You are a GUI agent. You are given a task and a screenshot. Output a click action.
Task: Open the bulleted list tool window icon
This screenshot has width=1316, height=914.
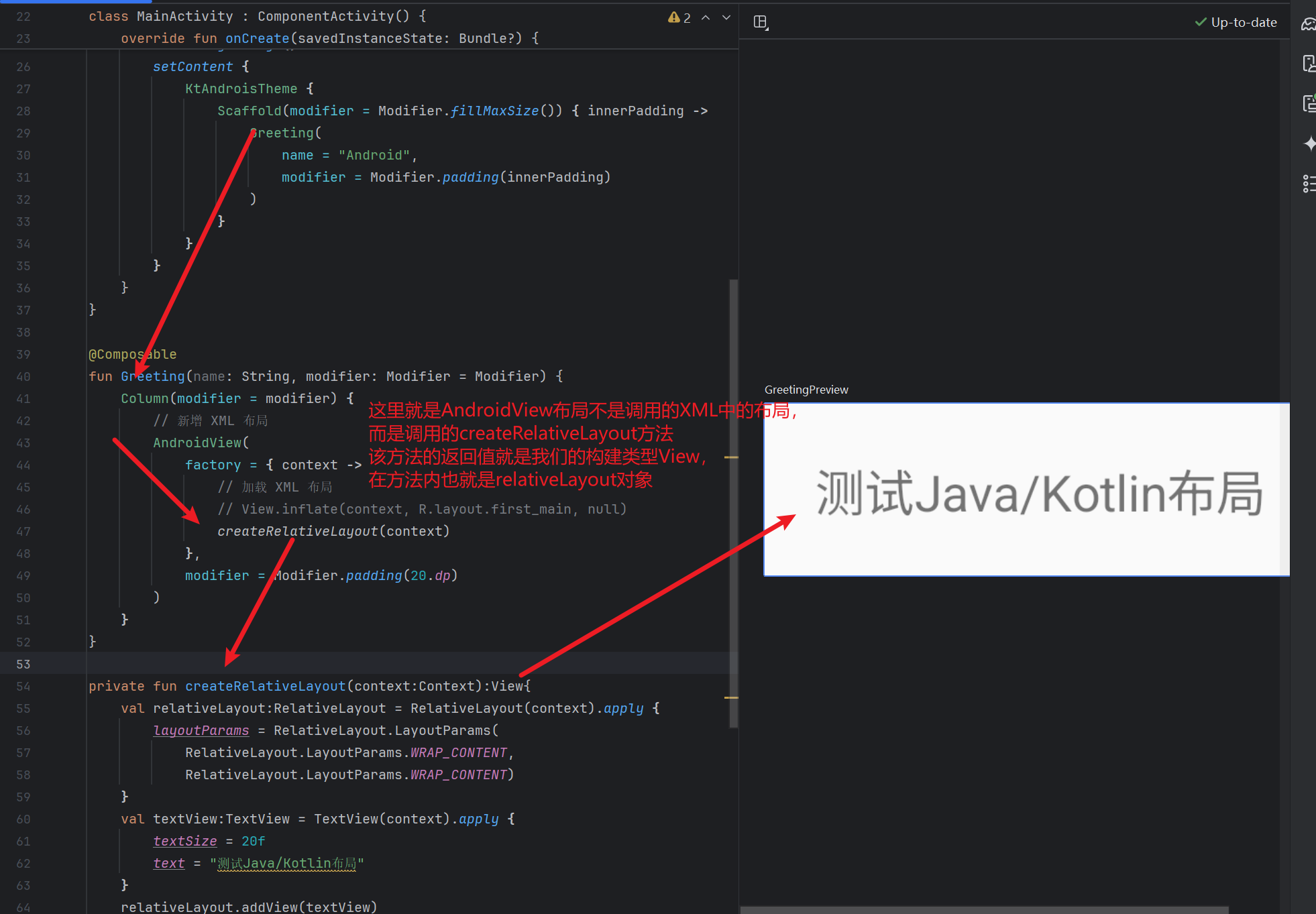click(1309, 183)
